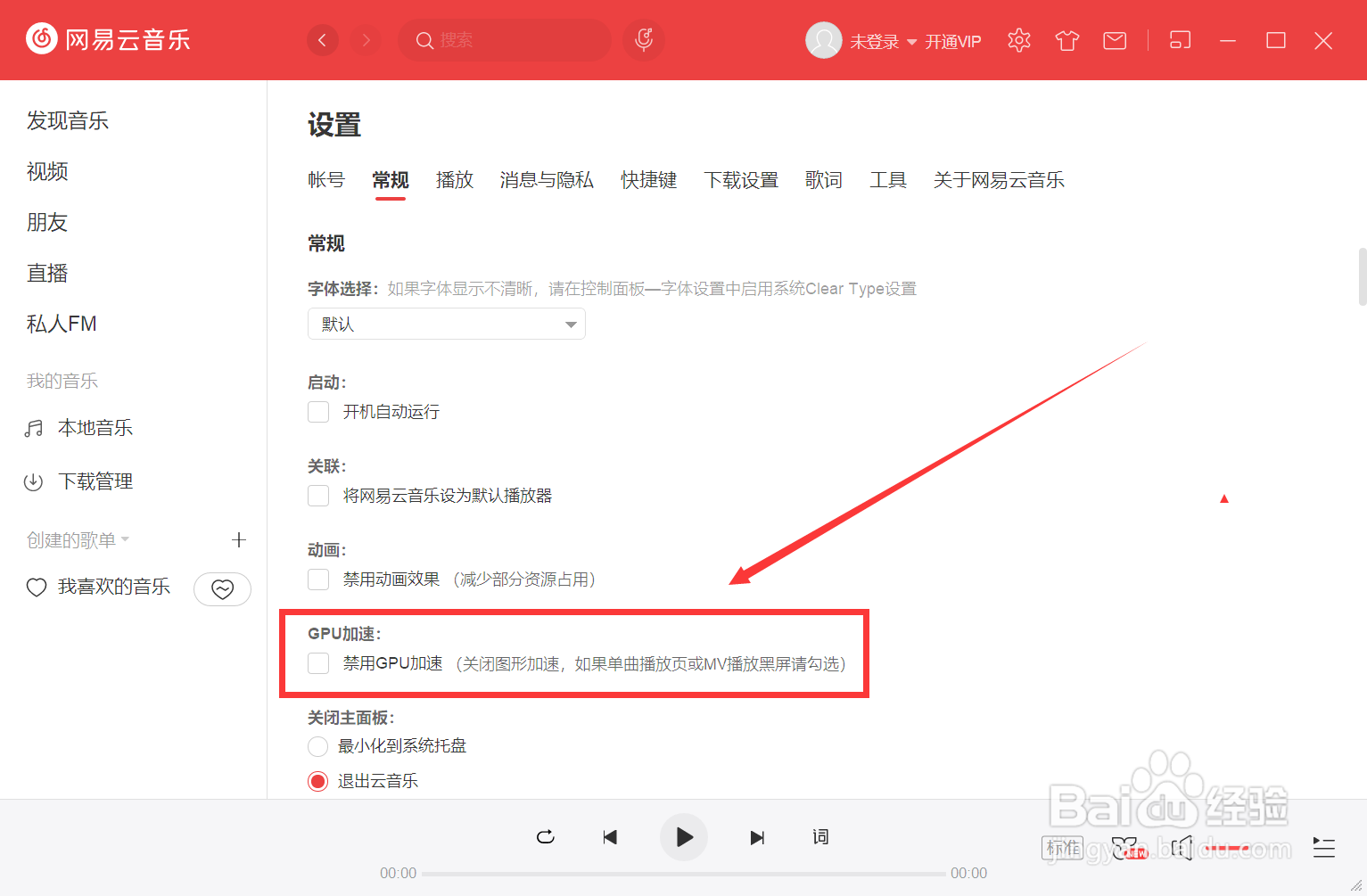Image resolution: width=1367 pixels, height=896 pixels.
Task: Open 私人FM in the sidebar
Action: click(62, 325)
